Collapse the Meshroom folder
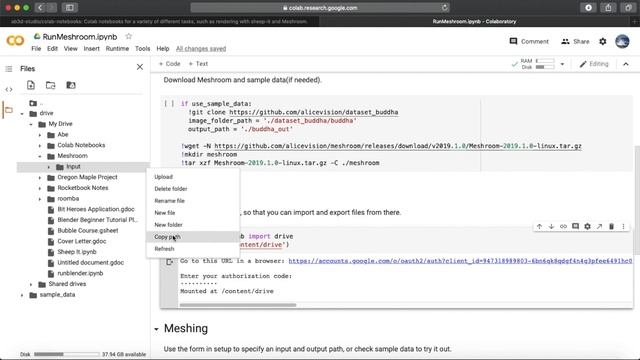Screen dimensions: 640x360 [40, 156]
